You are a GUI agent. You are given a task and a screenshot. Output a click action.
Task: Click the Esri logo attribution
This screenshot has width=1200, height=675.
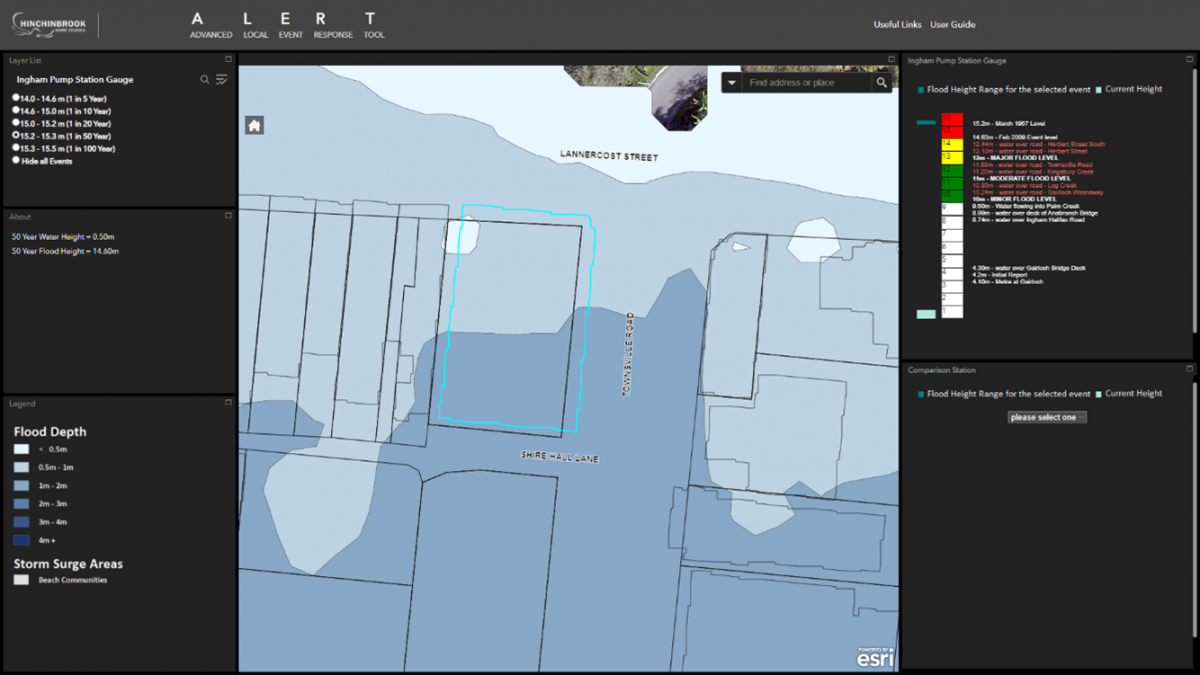click(x=874, y=656)
